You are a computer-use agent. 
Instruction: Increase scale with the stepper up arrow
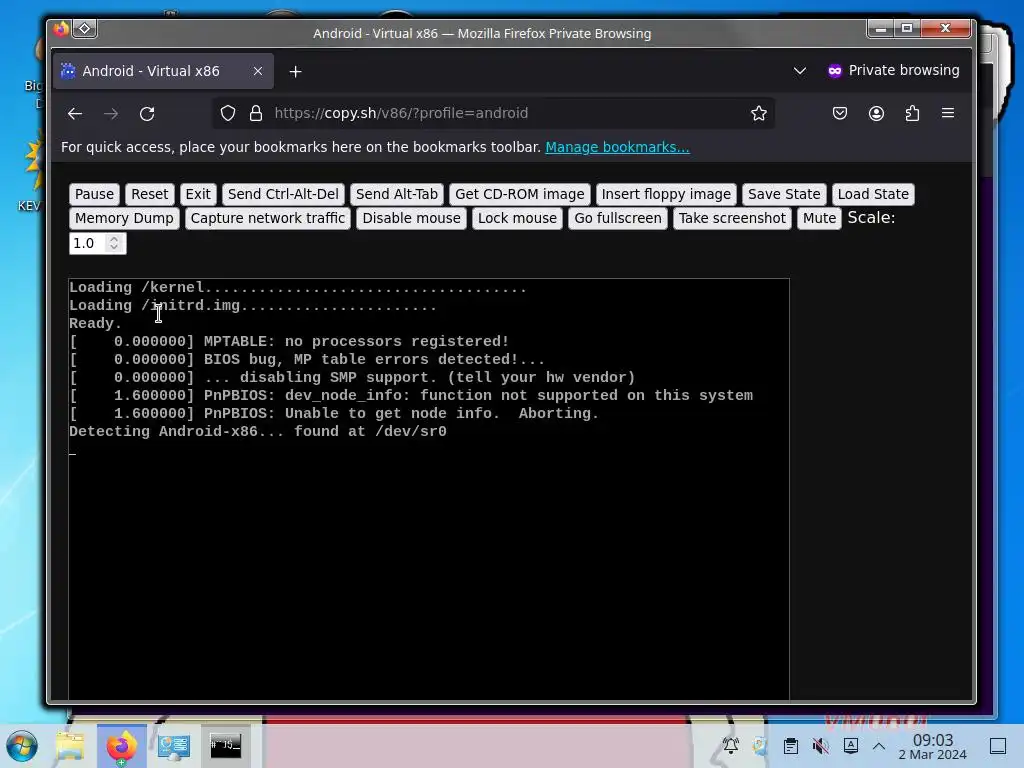[x=114, y=238]
